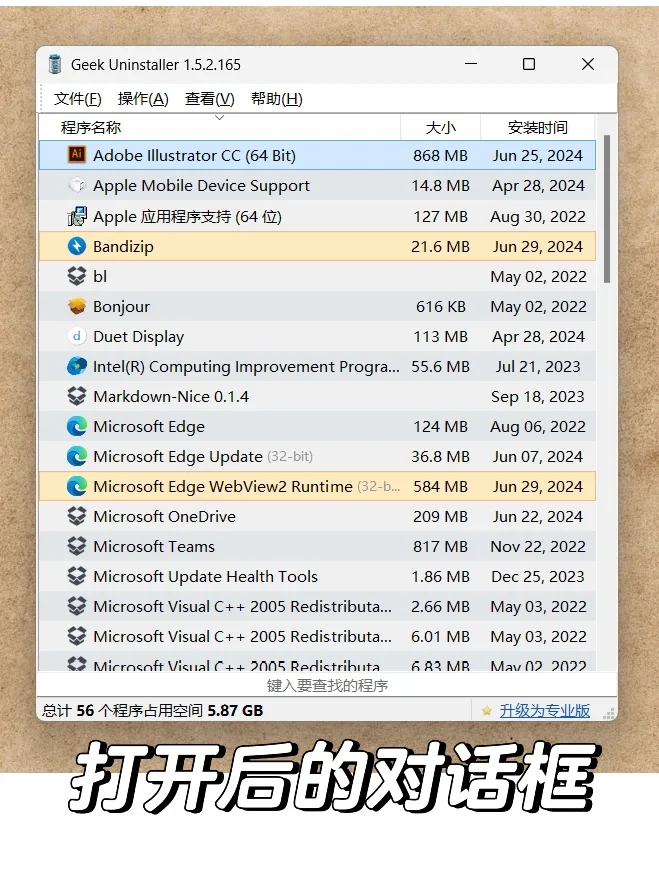
Task: Click the Edge WebView2 Runtime icon
Action: (77, 486)
